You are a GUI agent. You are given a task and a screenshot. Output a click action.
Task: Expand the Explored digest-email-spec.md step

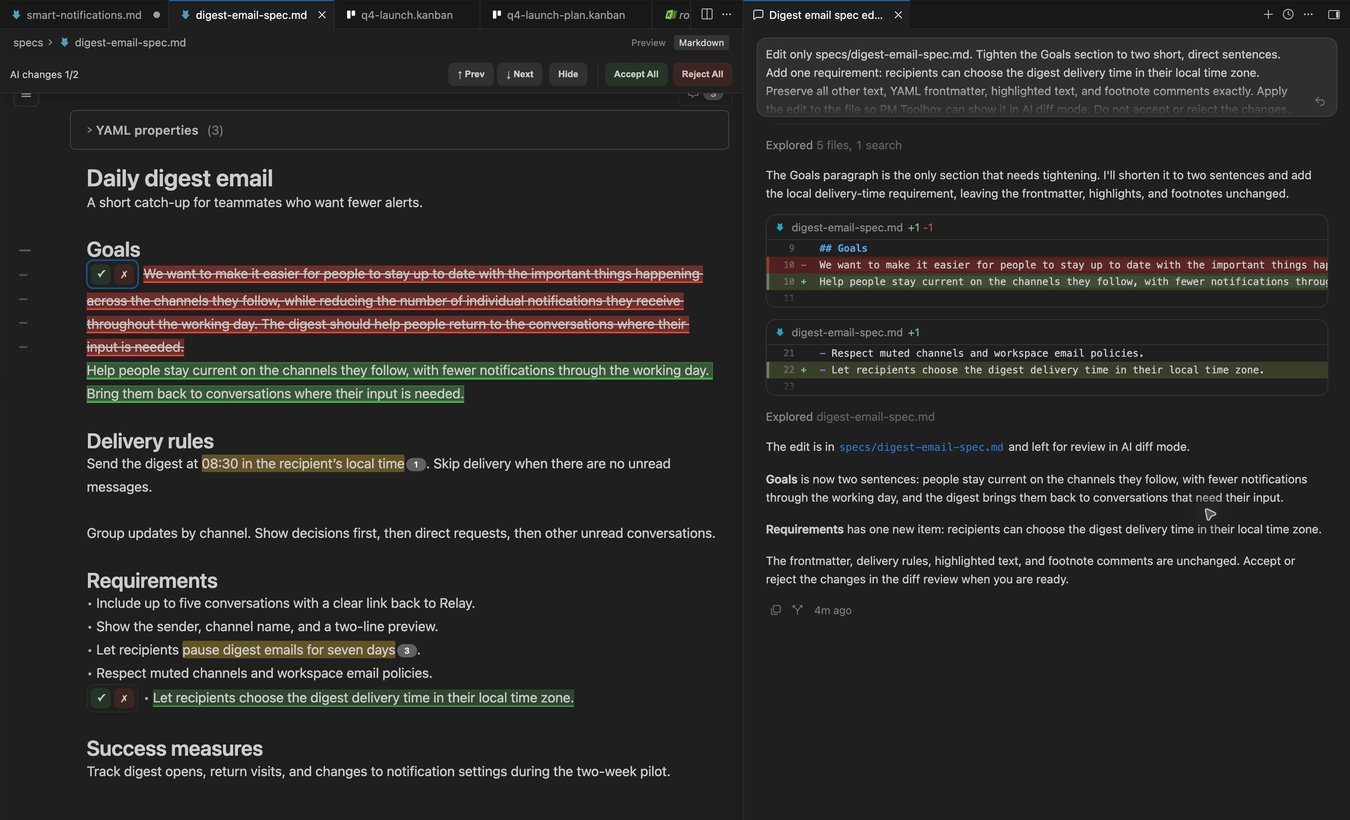click(x=850, y=417)
